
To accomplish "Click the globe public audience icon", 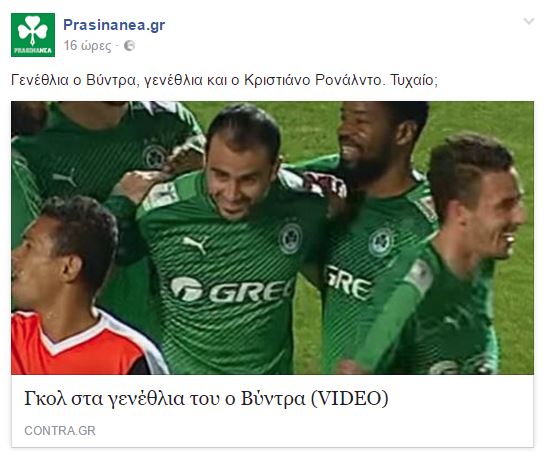I will tap(129, 45).
